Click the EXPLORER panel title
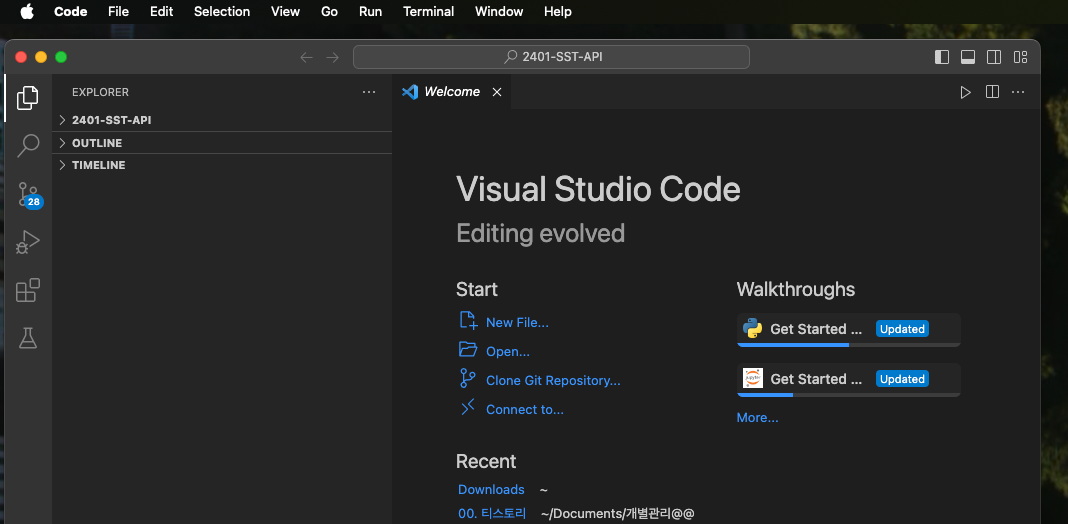 (x=100, y=92)
